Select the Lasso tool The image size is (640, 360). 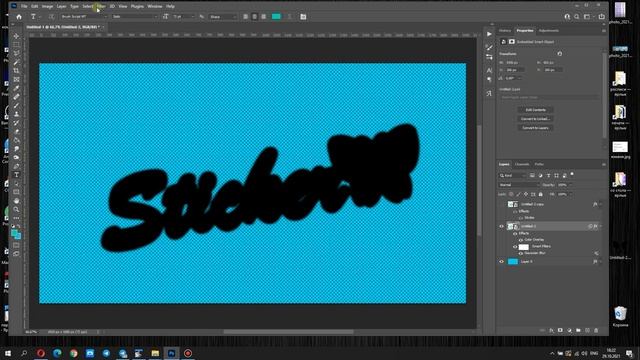[x=16, y=53]
